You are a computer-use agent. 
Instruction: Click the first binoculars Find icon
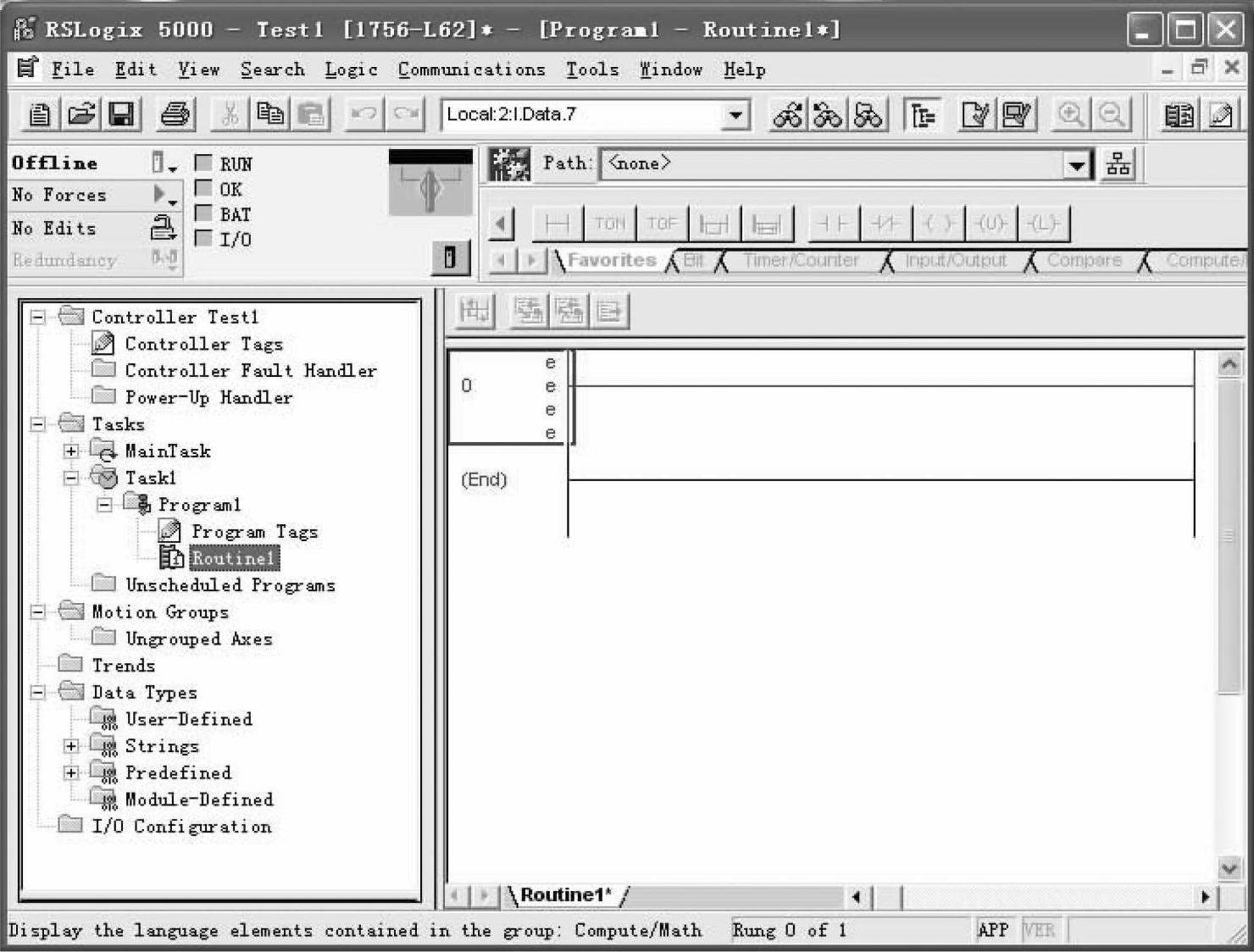click(x=787, y=114)
